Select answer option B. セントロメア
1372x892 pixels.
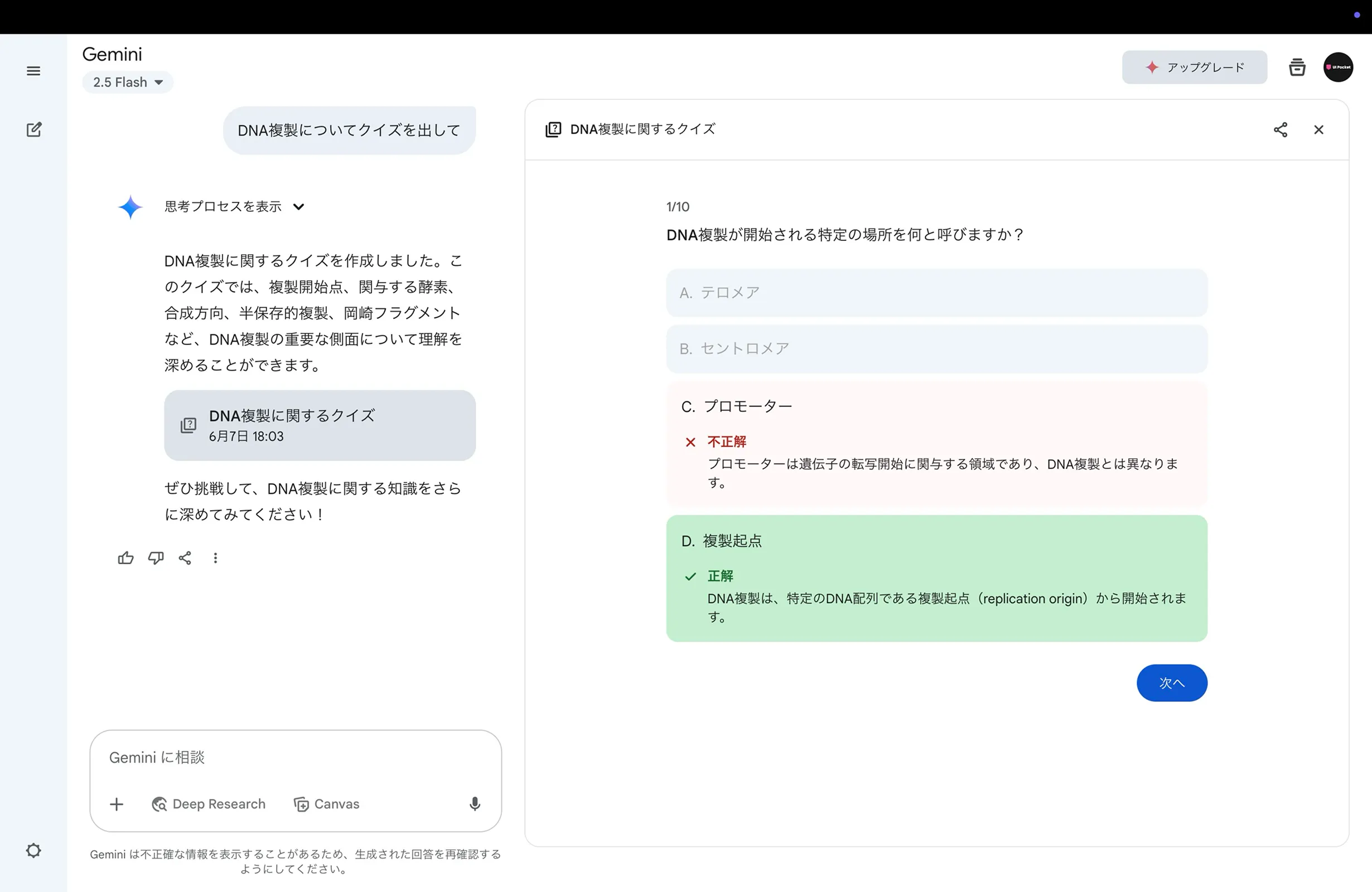(936, 348)
